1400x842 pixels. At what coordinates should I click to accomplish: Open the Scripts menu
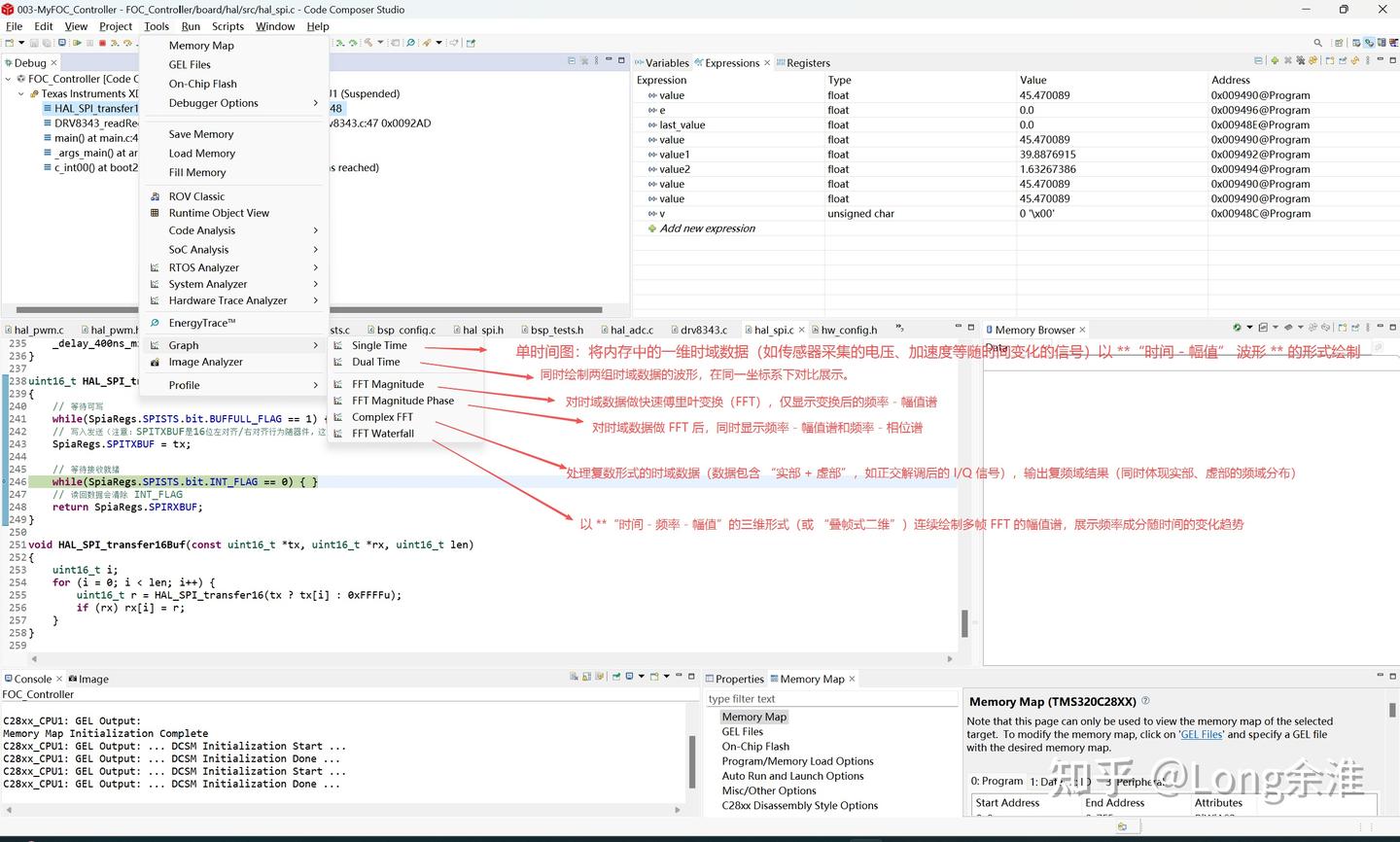(x=227, y=26)
